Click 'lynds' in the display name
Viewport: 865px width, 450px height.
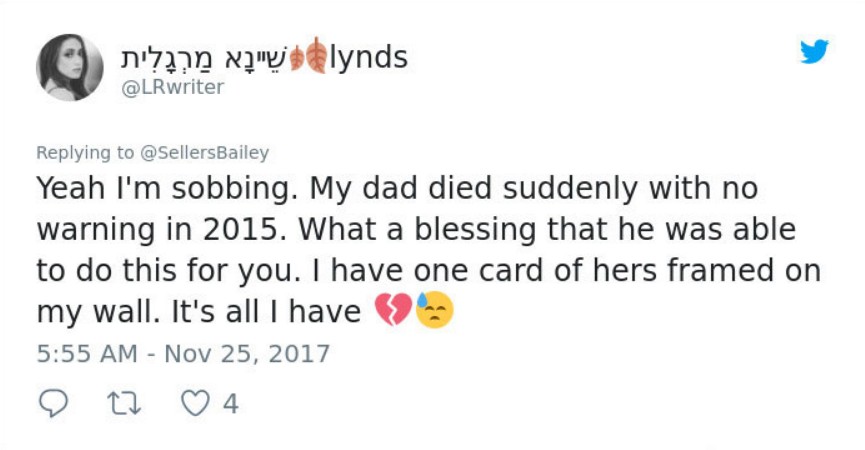click(368, 58)
